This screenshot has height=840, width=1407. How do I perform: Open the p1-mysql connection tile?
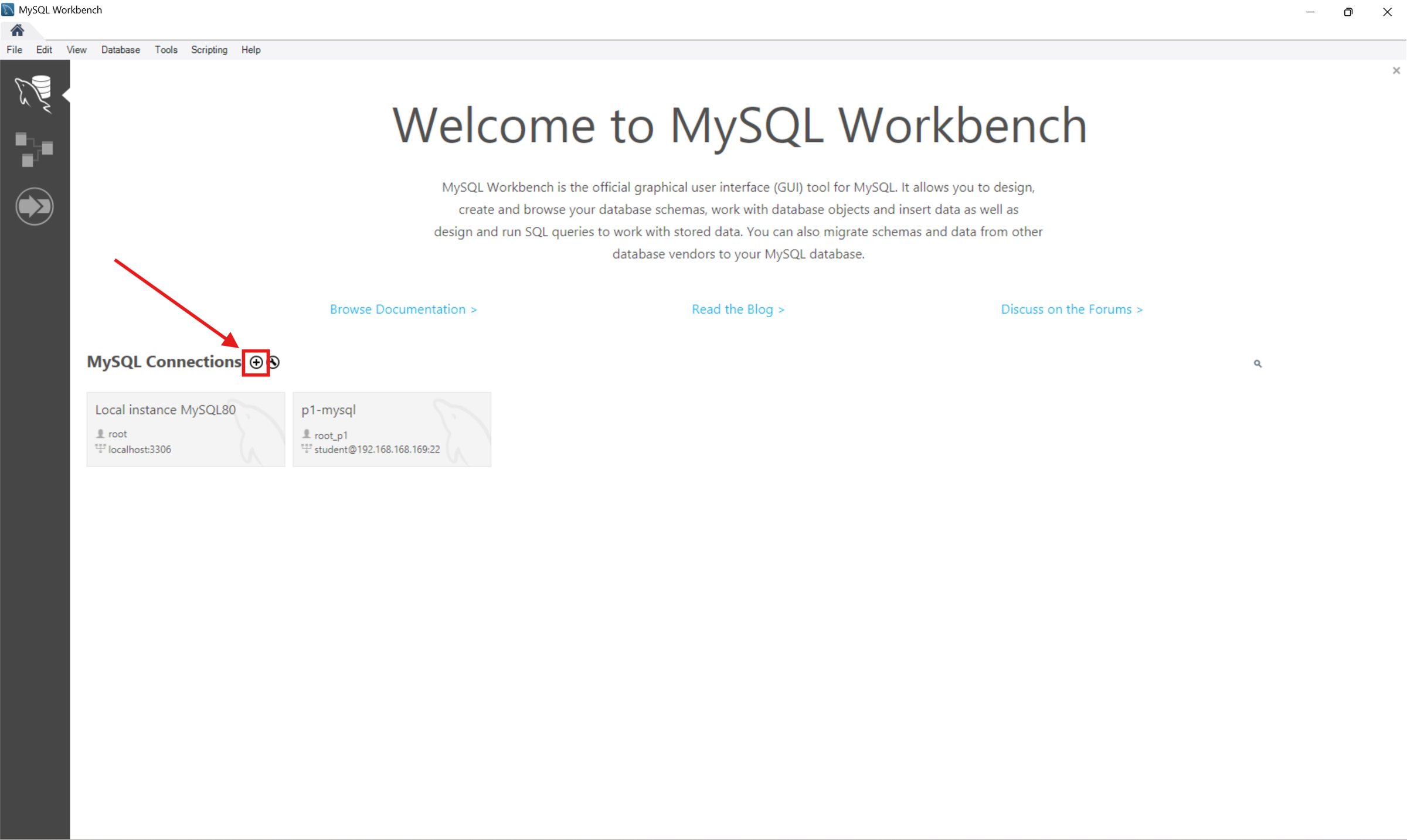click(392, 430)
